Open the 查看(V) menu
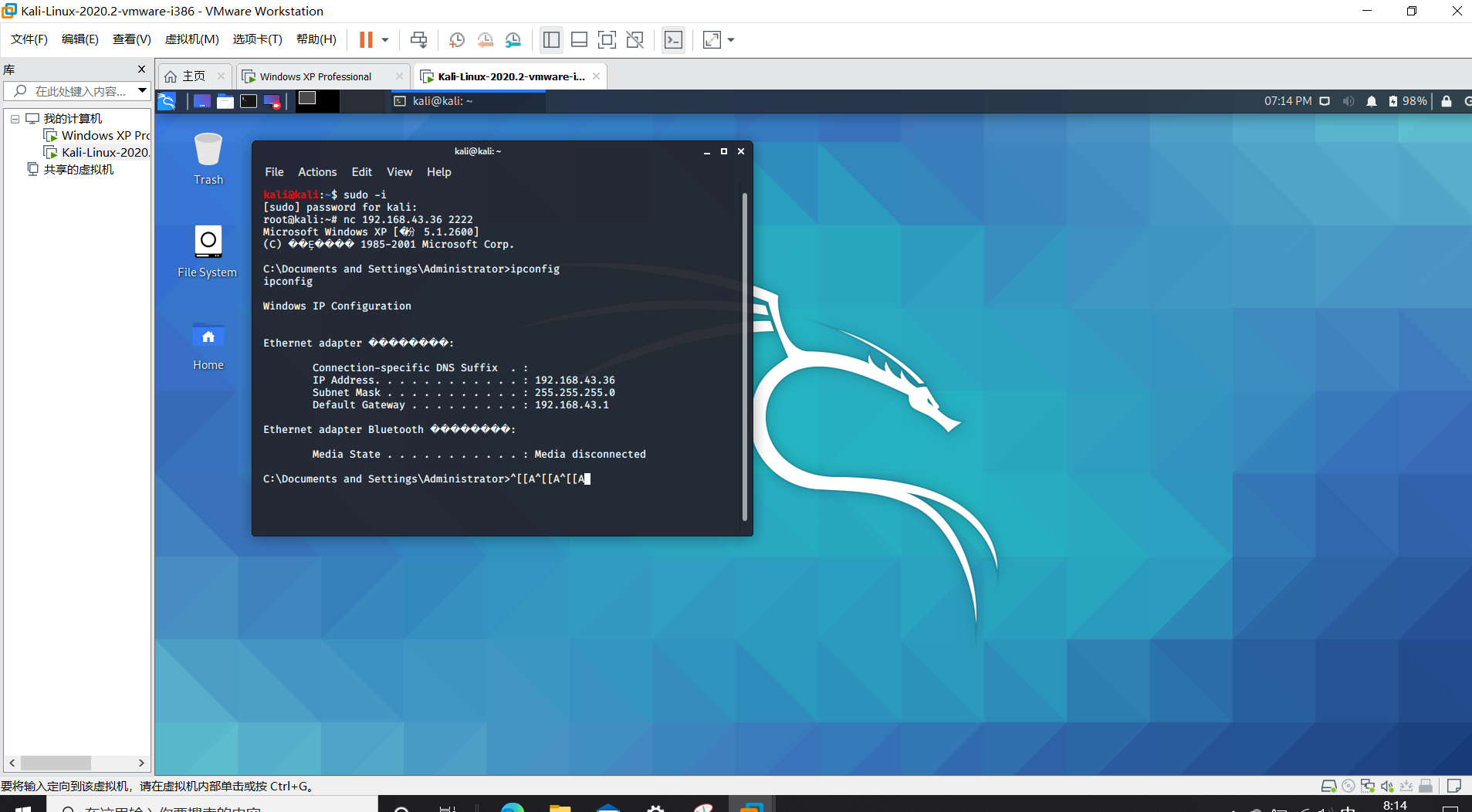1472x812 pixels. coord(132,39)
